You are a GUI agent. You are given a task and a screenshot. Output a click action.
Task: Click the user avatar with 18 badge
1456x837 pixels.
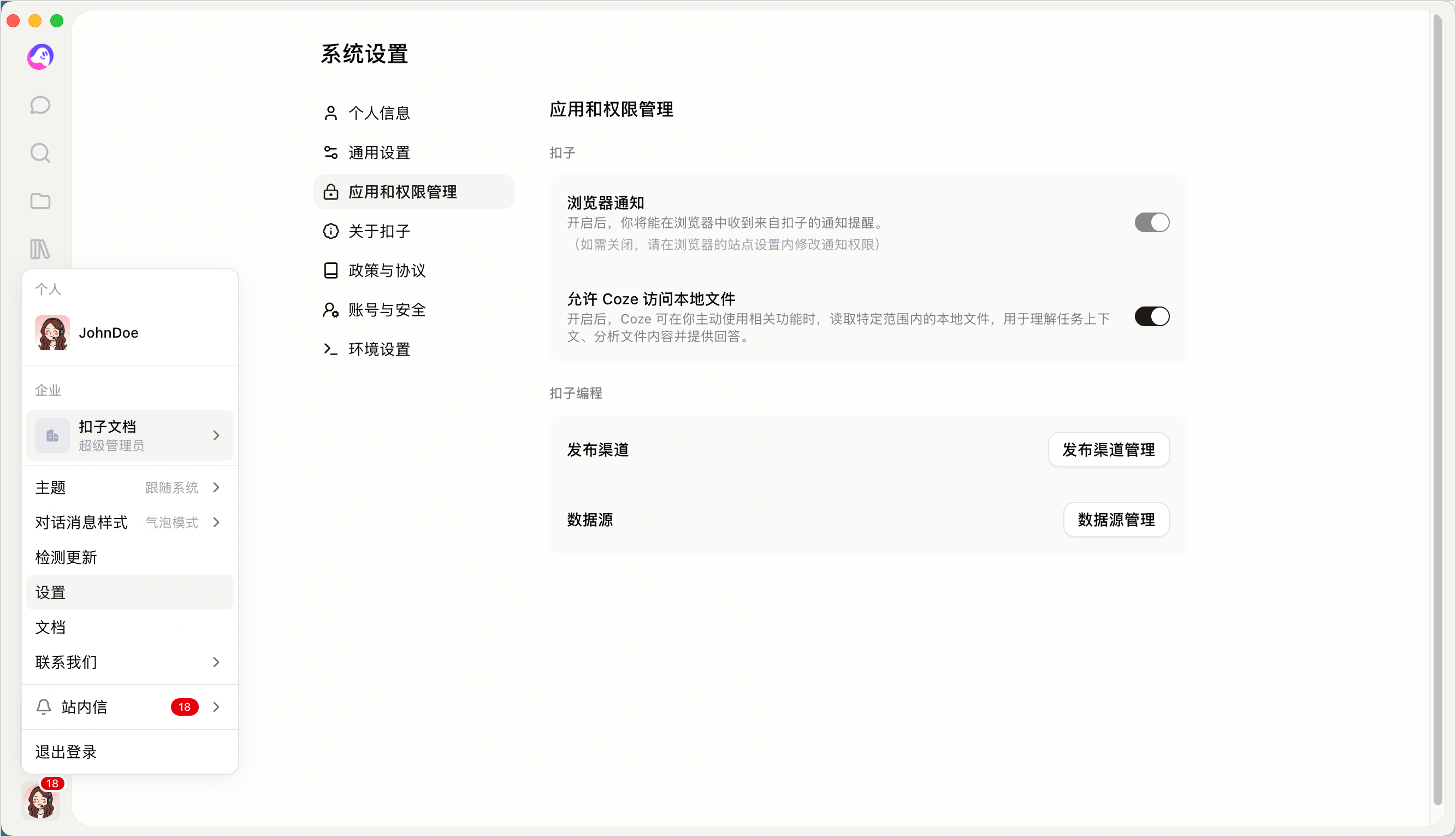click(x=41, y=800)
